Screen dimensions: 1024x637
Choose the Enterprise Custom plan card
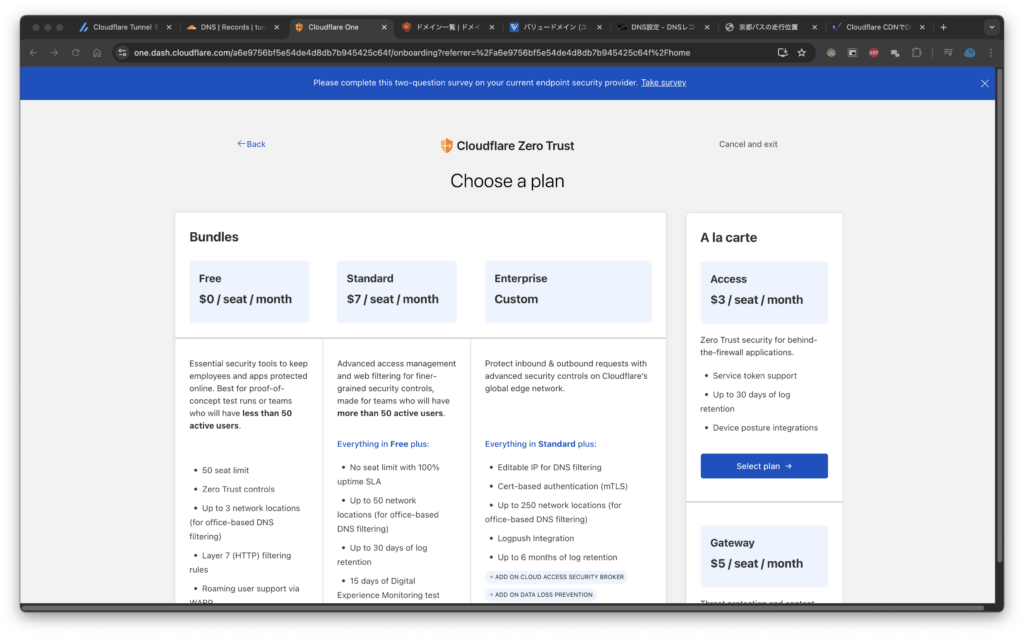(x=568, y=291)
